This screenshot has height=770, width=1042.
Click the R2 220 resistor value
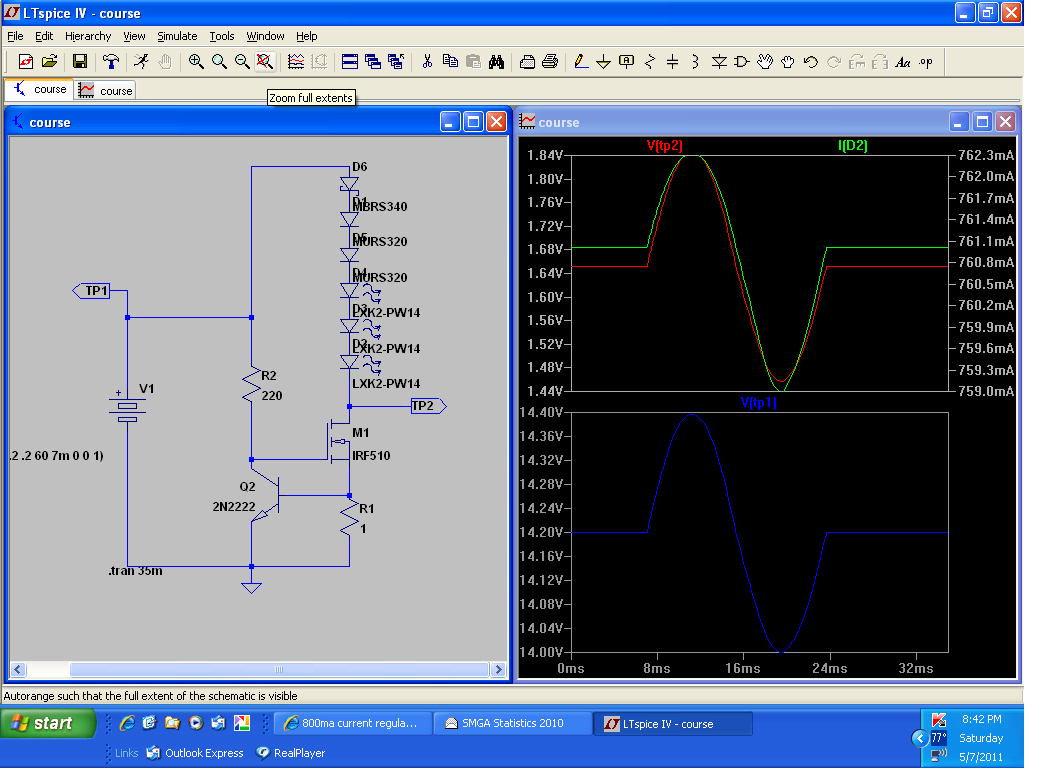(272, 395)
